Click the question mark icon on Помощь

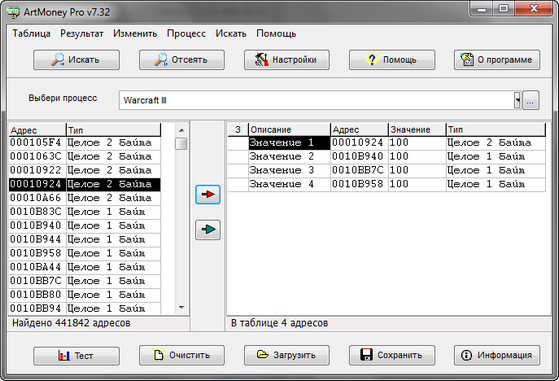372,59
